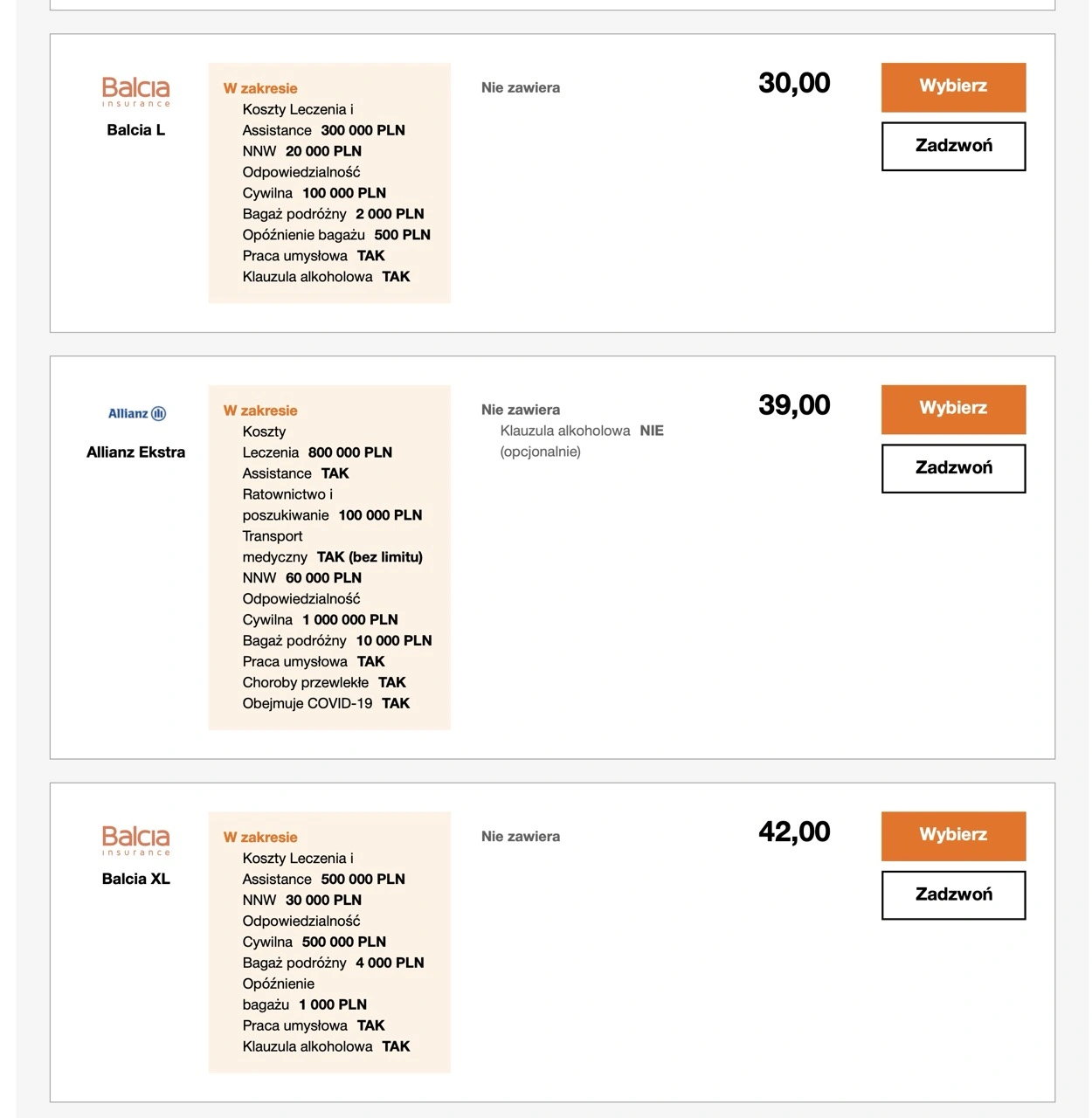The image size is (1092, 1118).
Task: Click the W zakresie heading in Allianz Ekstra
Action: (260, 411)
